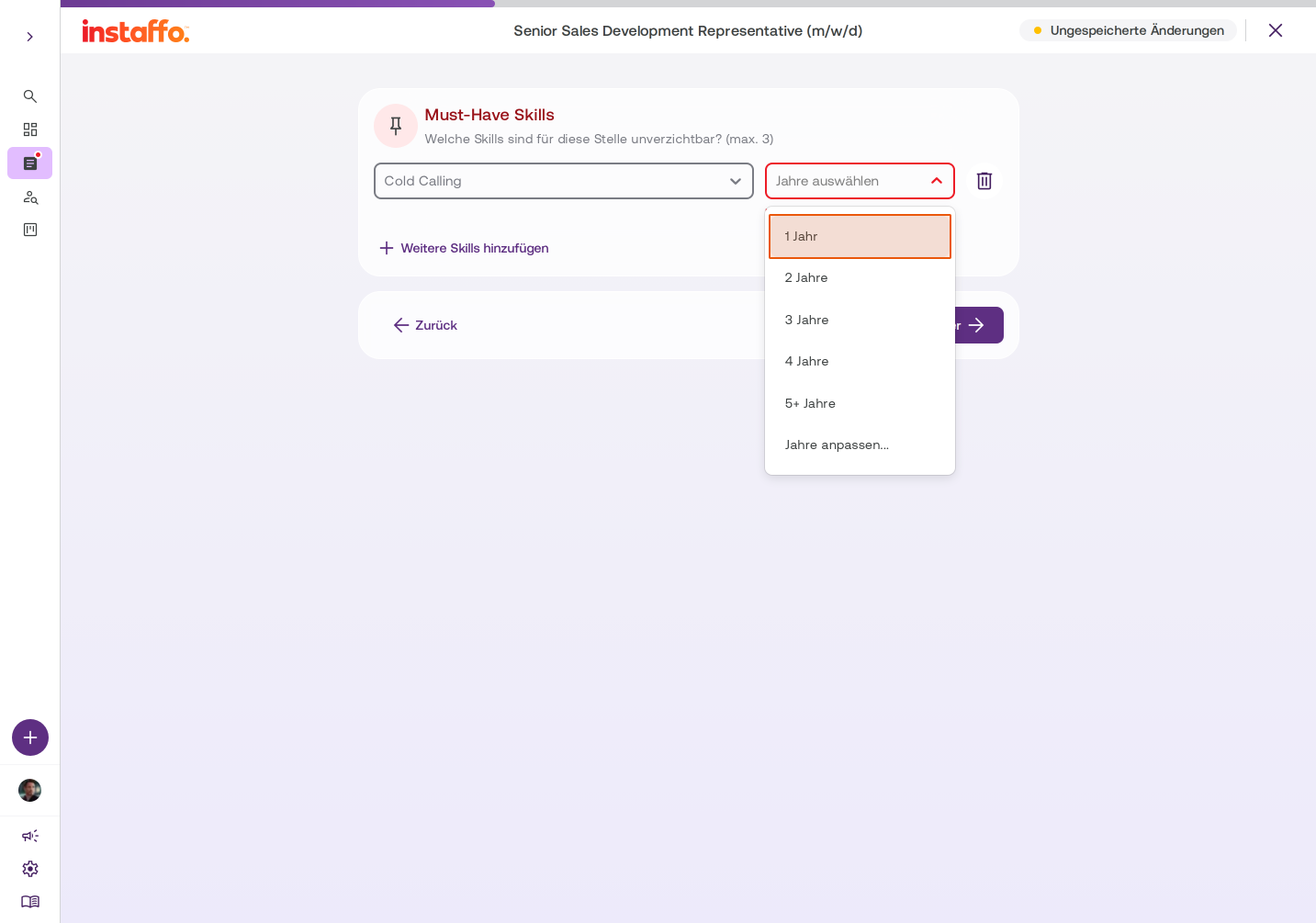This screenshot has width=1316, height=923.
Task: Choose 5+ Jahre from the list
Action: (860, 403)
